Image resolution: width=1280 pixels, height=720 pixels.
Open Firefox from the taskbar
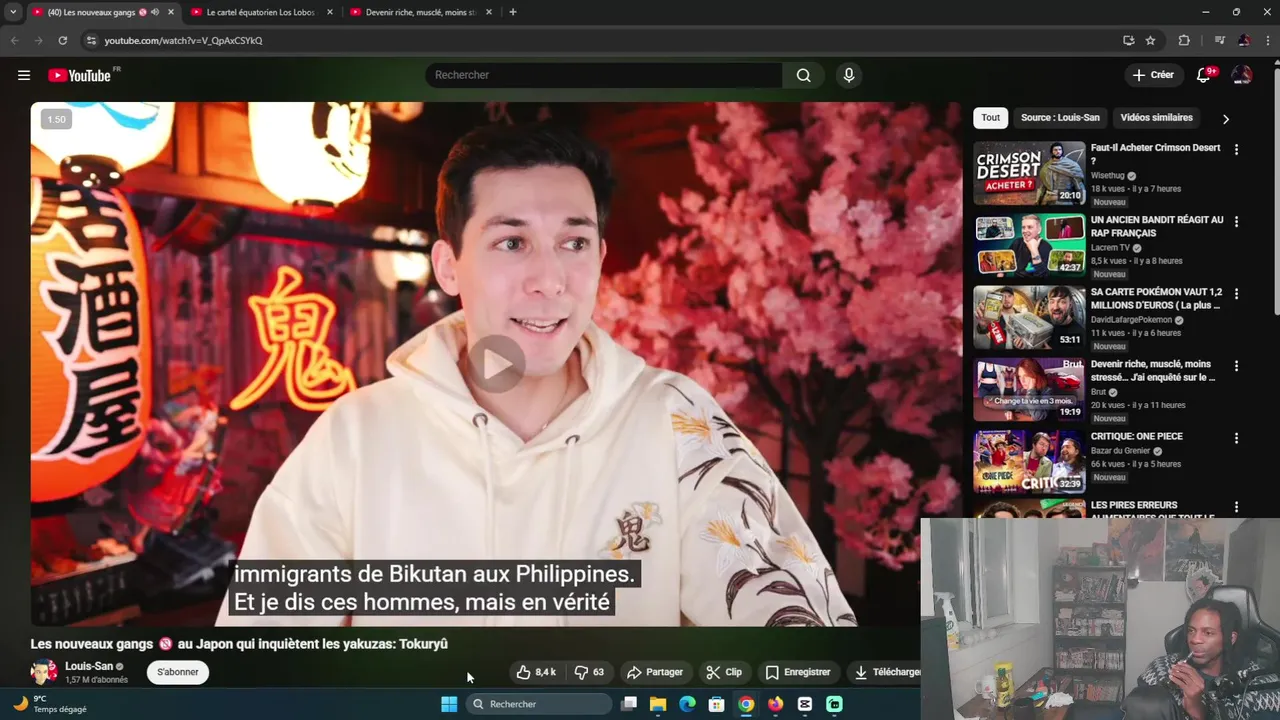coord(776,704)
